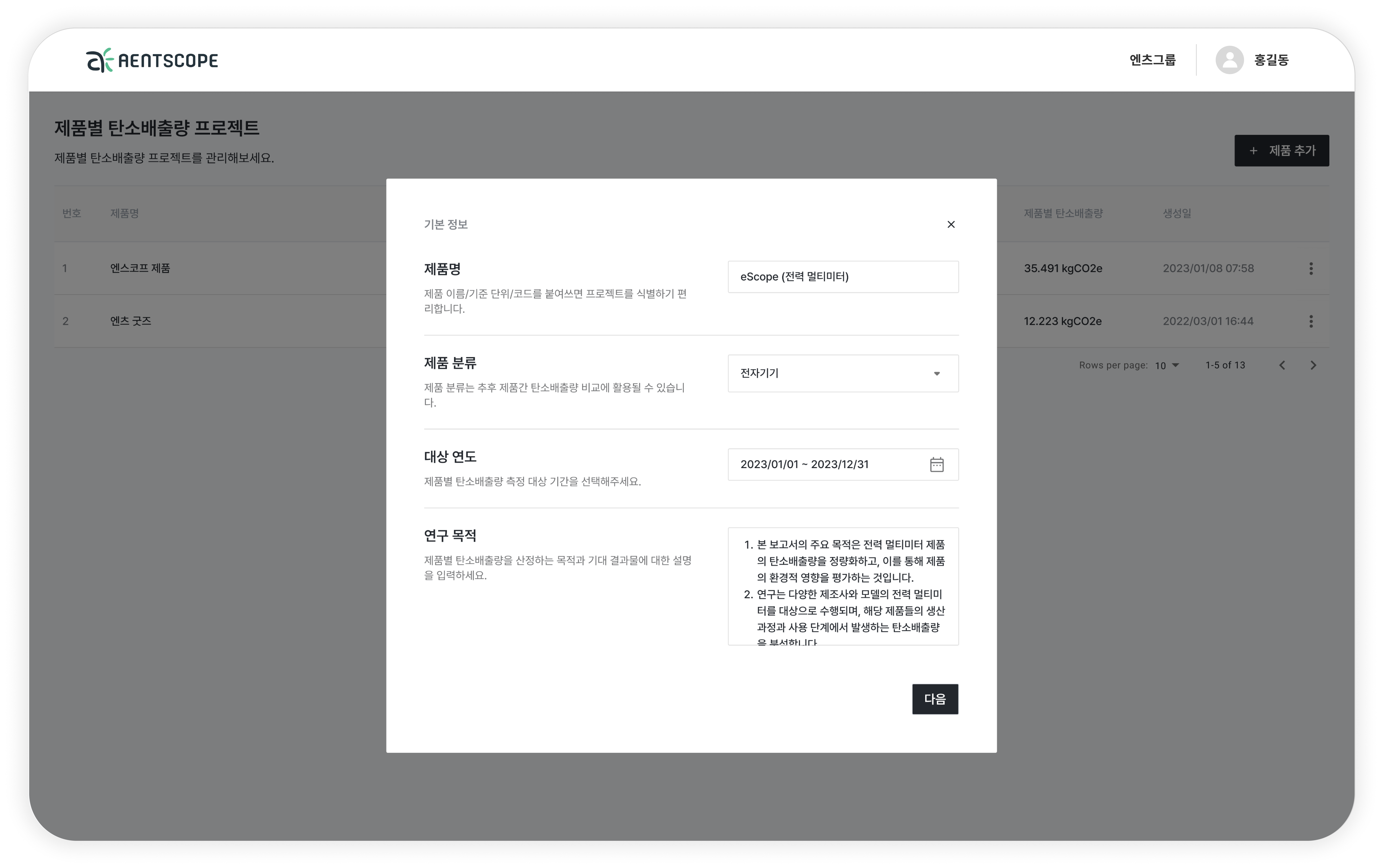The image size is (1381, 868).
Task: Select the 엔츠 굿즈 row
Action: [x=131, y=321]
